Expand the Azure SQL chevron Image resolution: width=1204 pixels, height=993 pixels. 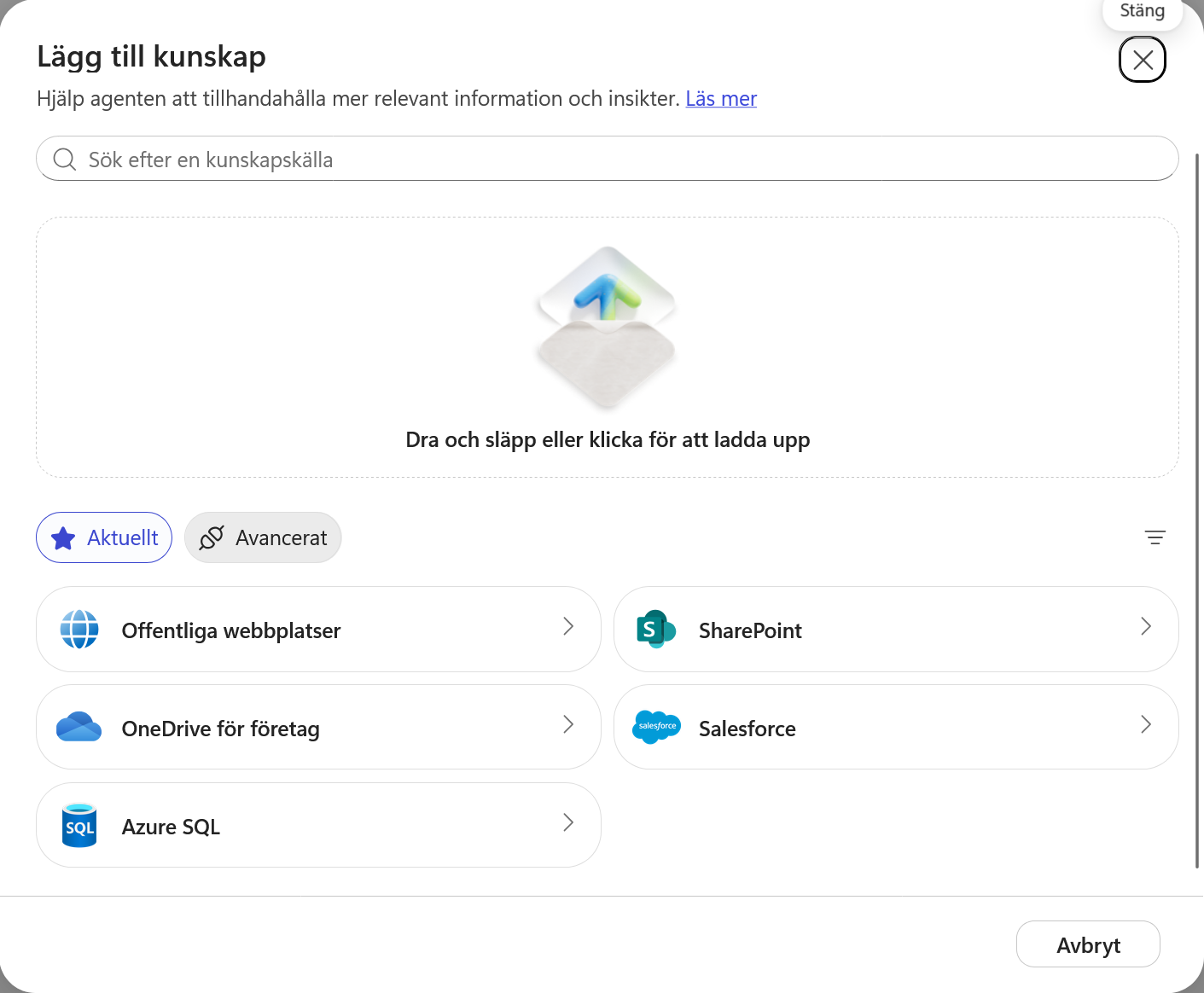(x=568, y=823)
